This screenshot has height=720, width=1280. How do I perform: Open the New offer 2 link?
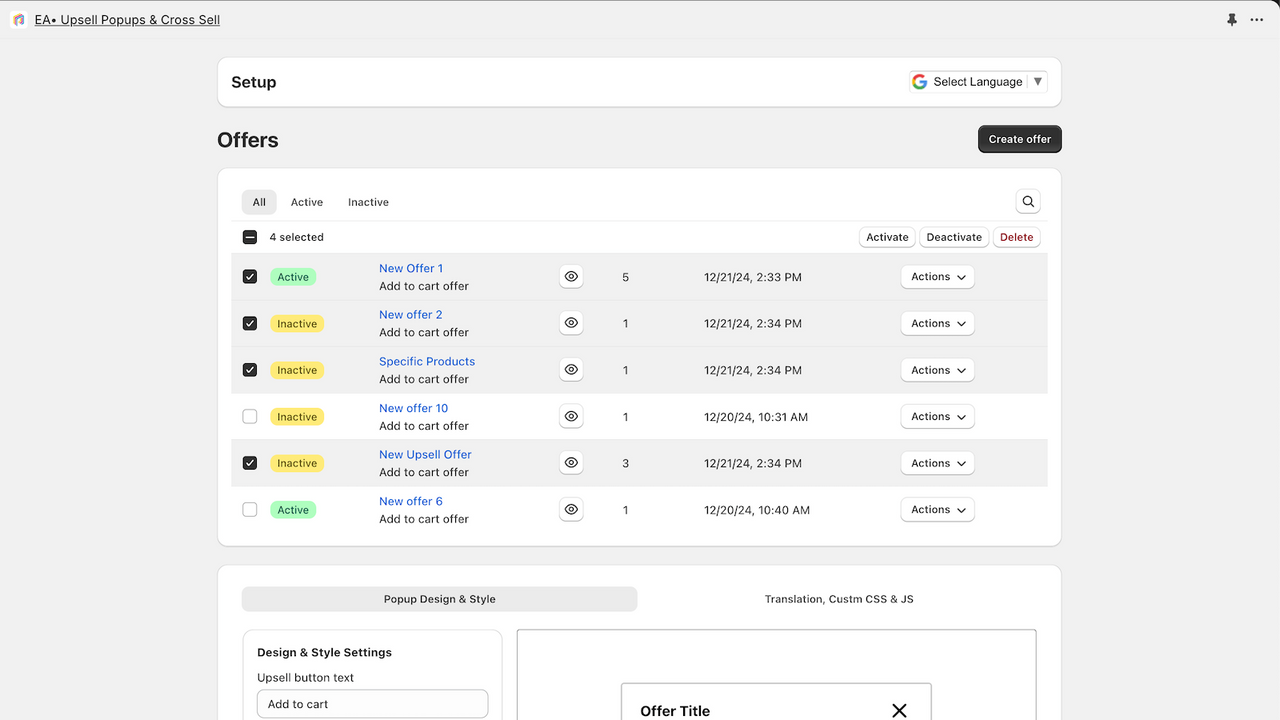[x=410, y=314]
